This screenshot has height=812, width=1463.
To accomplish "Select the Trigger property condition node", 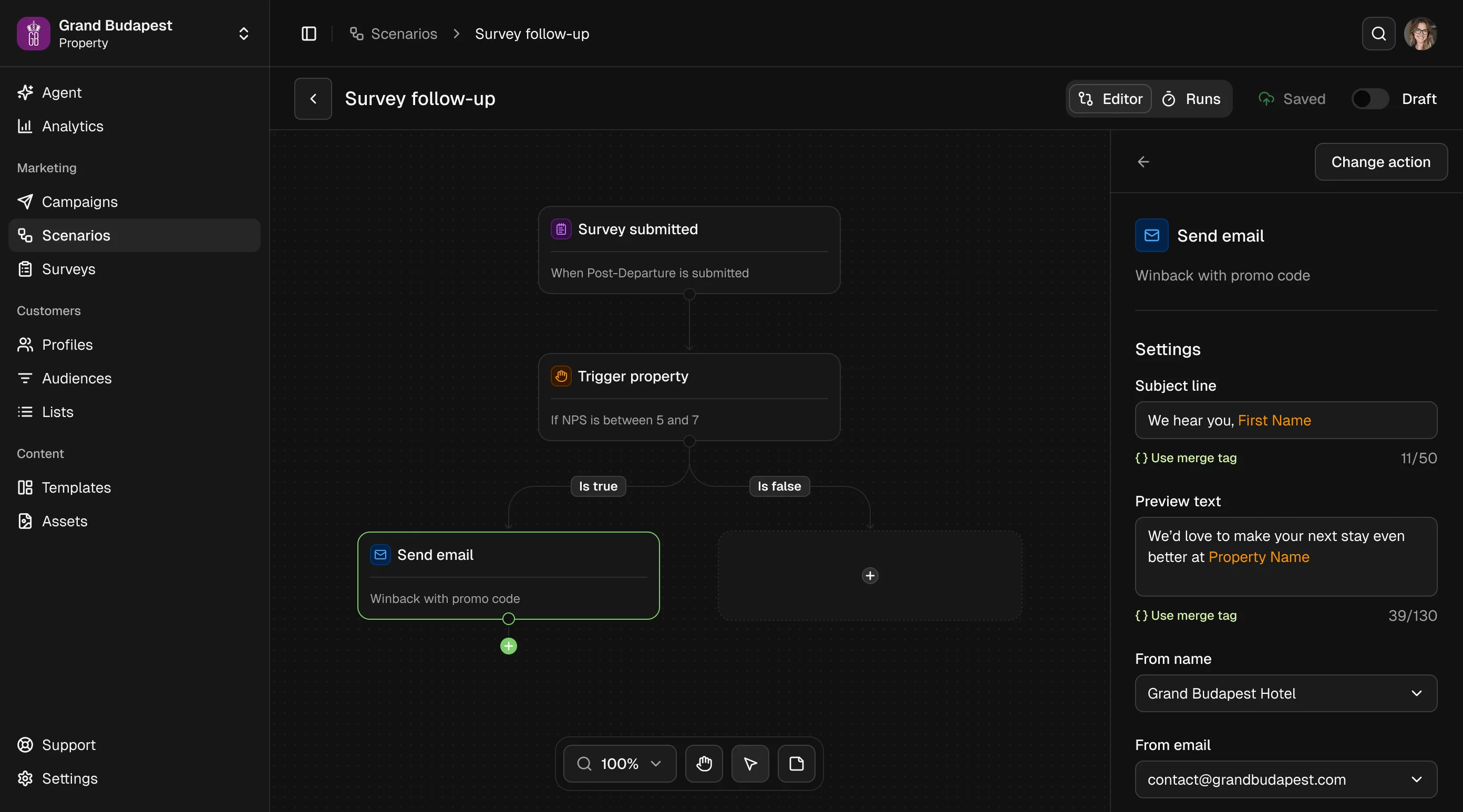I will pyautogui.click(x=689, y=397).
